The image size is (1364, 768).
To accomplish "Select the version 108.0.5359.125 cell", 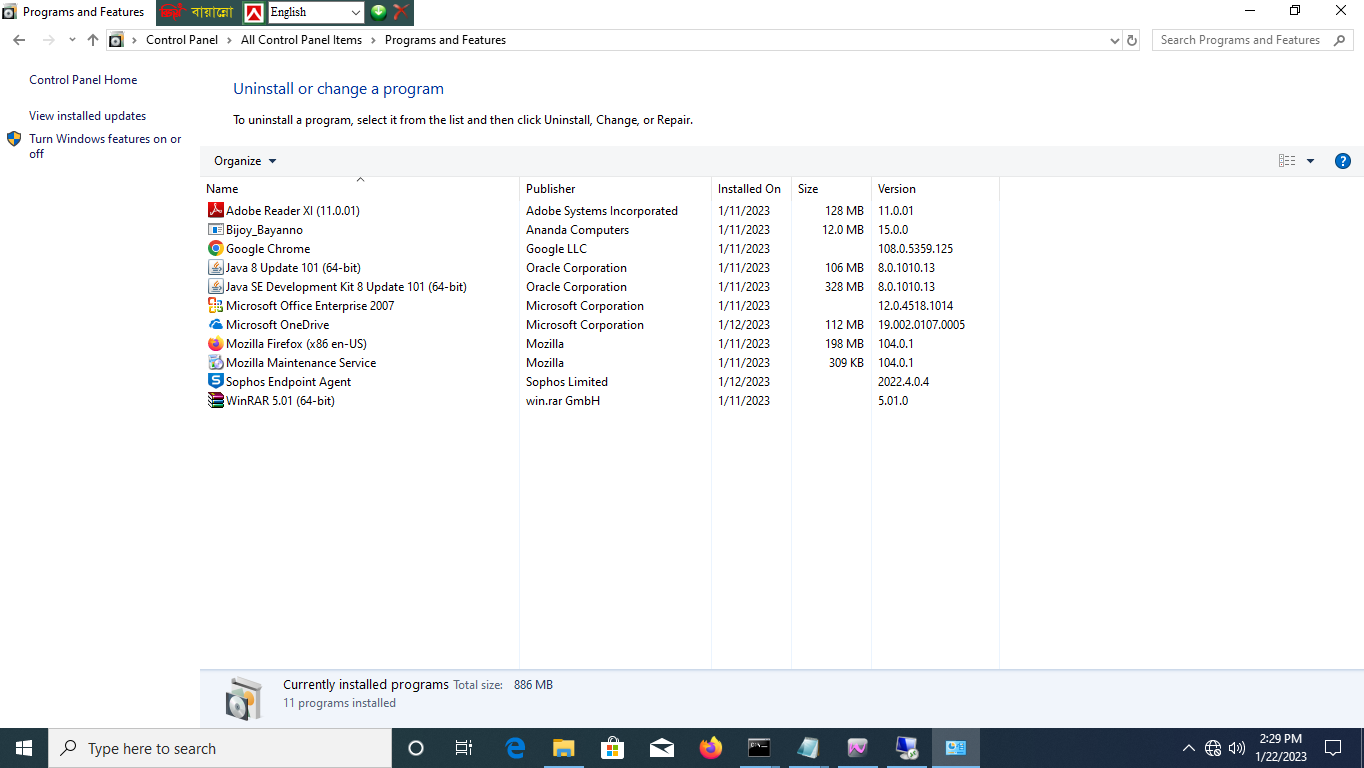I will coord(915,248).
